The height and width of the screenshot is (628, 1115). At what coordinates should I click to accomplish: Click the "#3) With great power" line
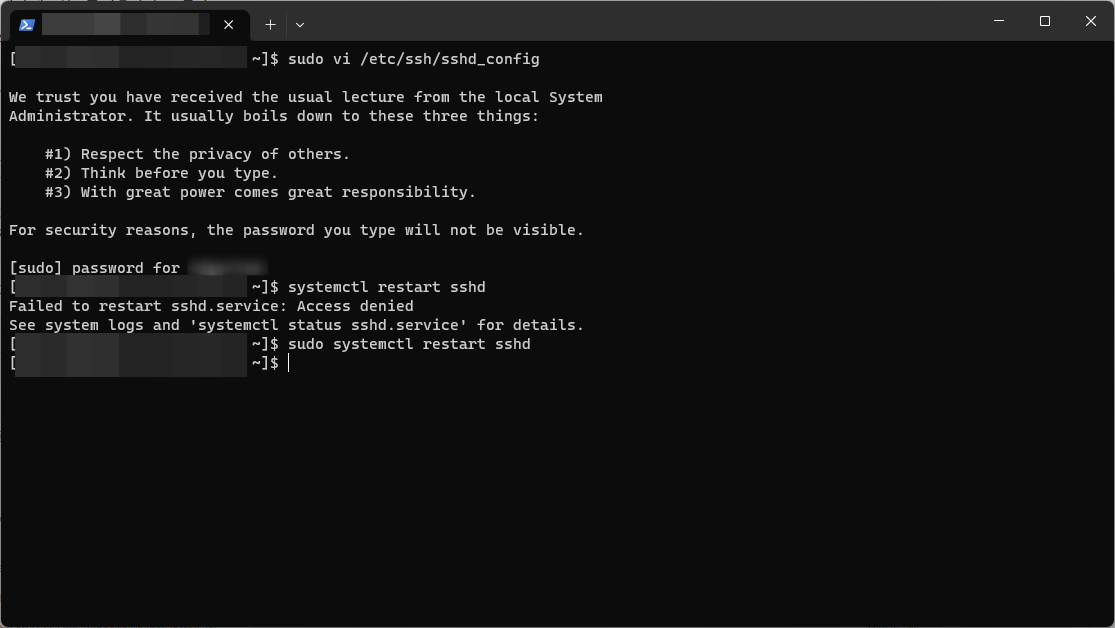pos(260,192)
